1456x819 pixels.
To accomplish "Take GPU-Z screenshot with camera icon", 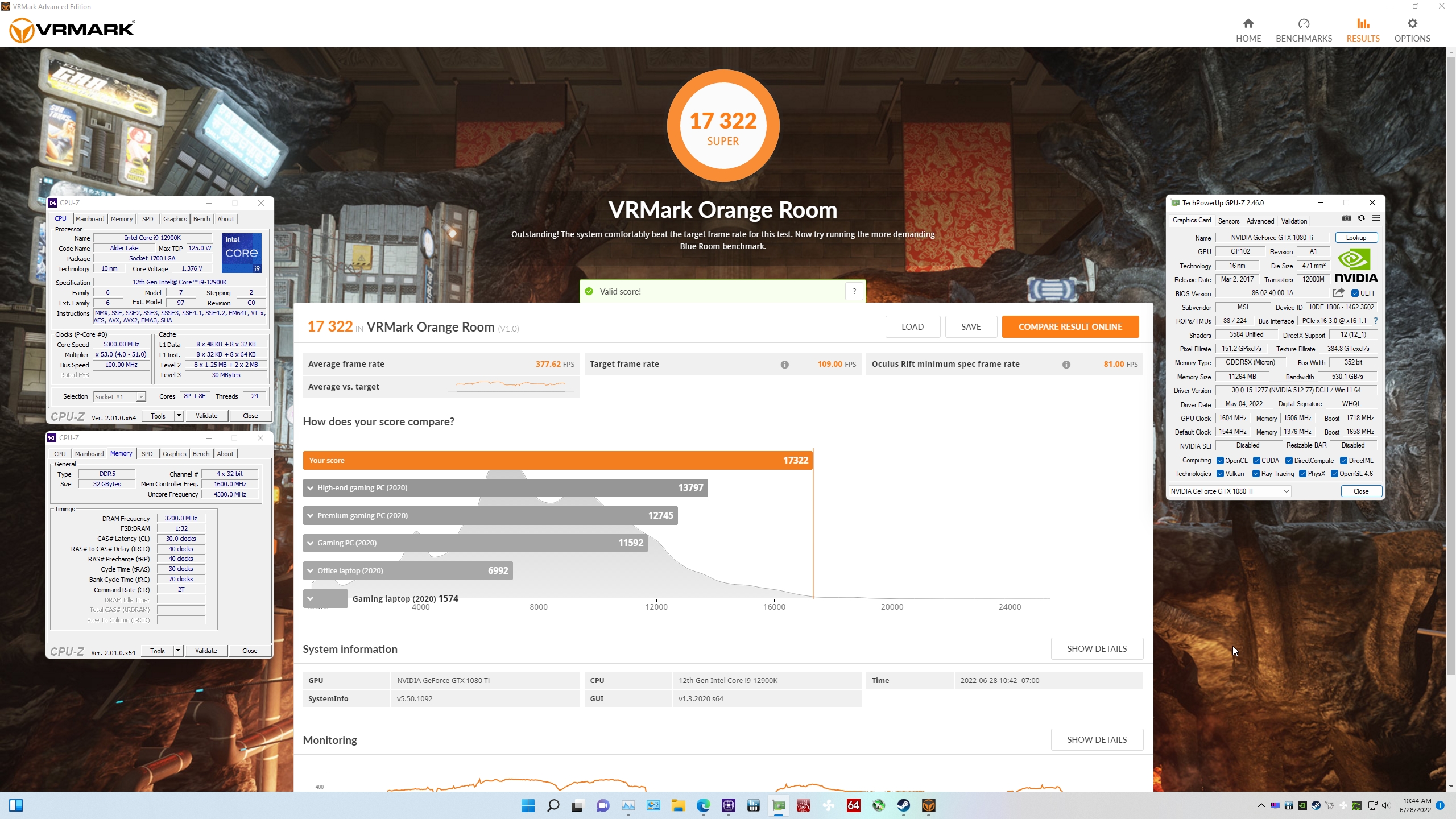I will pyautogui.click(x=1346, y=218).
